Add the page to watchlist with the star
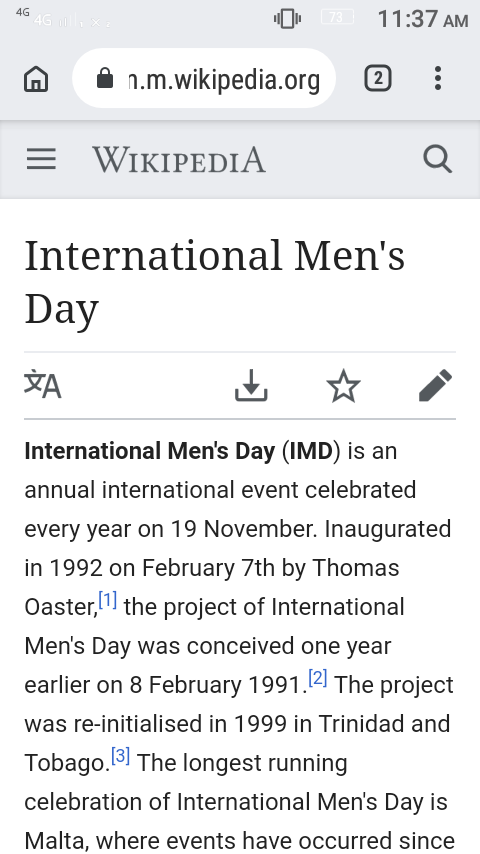This screenshot has width=480, height=854. point(343,386)
